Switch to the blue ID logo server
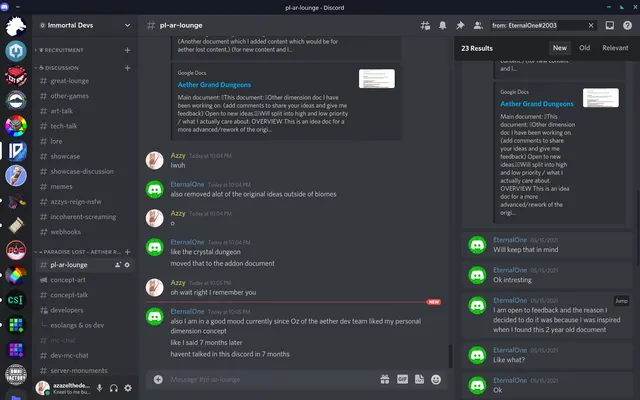This screenshot has width=640, height=400. (16, 151)
